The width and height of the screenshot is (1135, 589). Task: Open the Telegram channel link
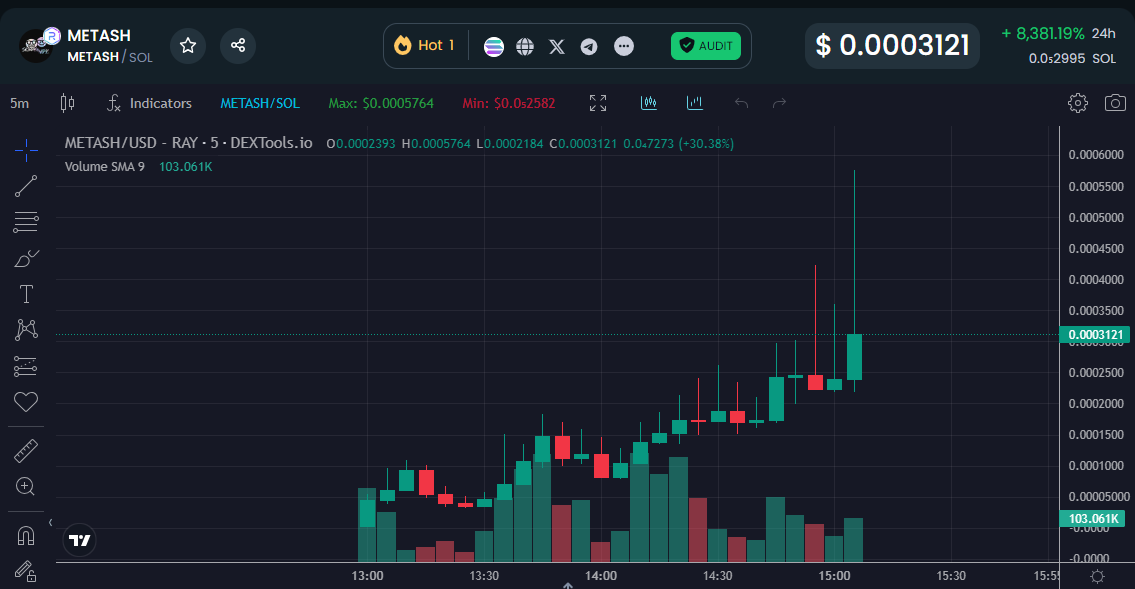click(589, 46)
